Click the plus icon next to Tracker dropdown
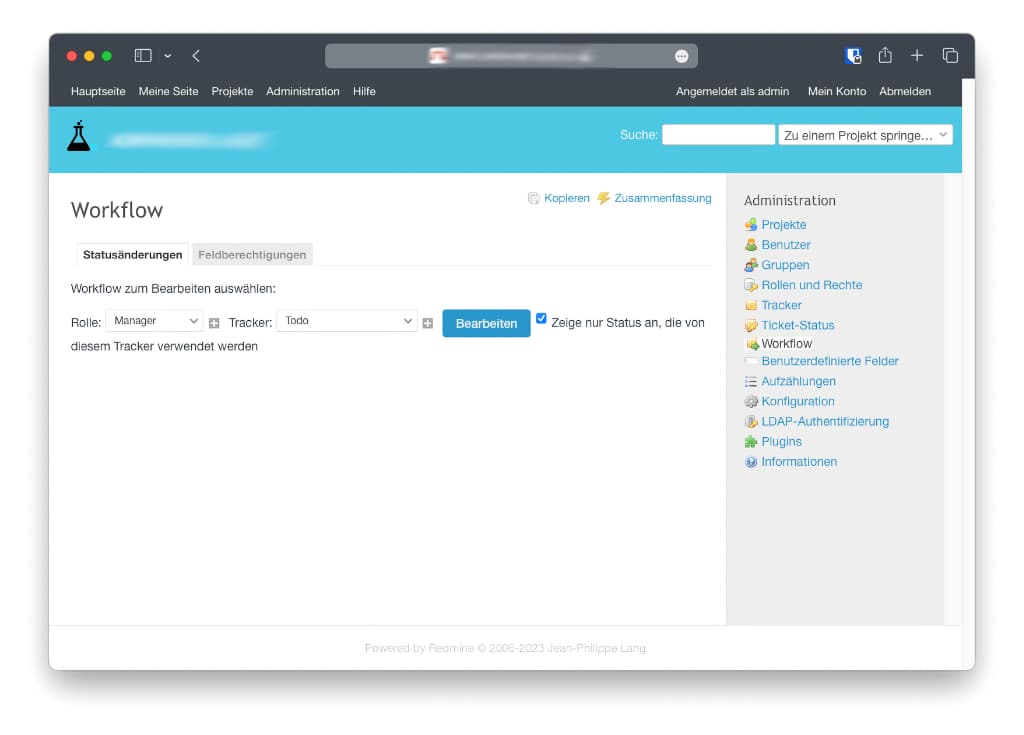This screenshot has width=1024, height=735. [x=427, y=323]
